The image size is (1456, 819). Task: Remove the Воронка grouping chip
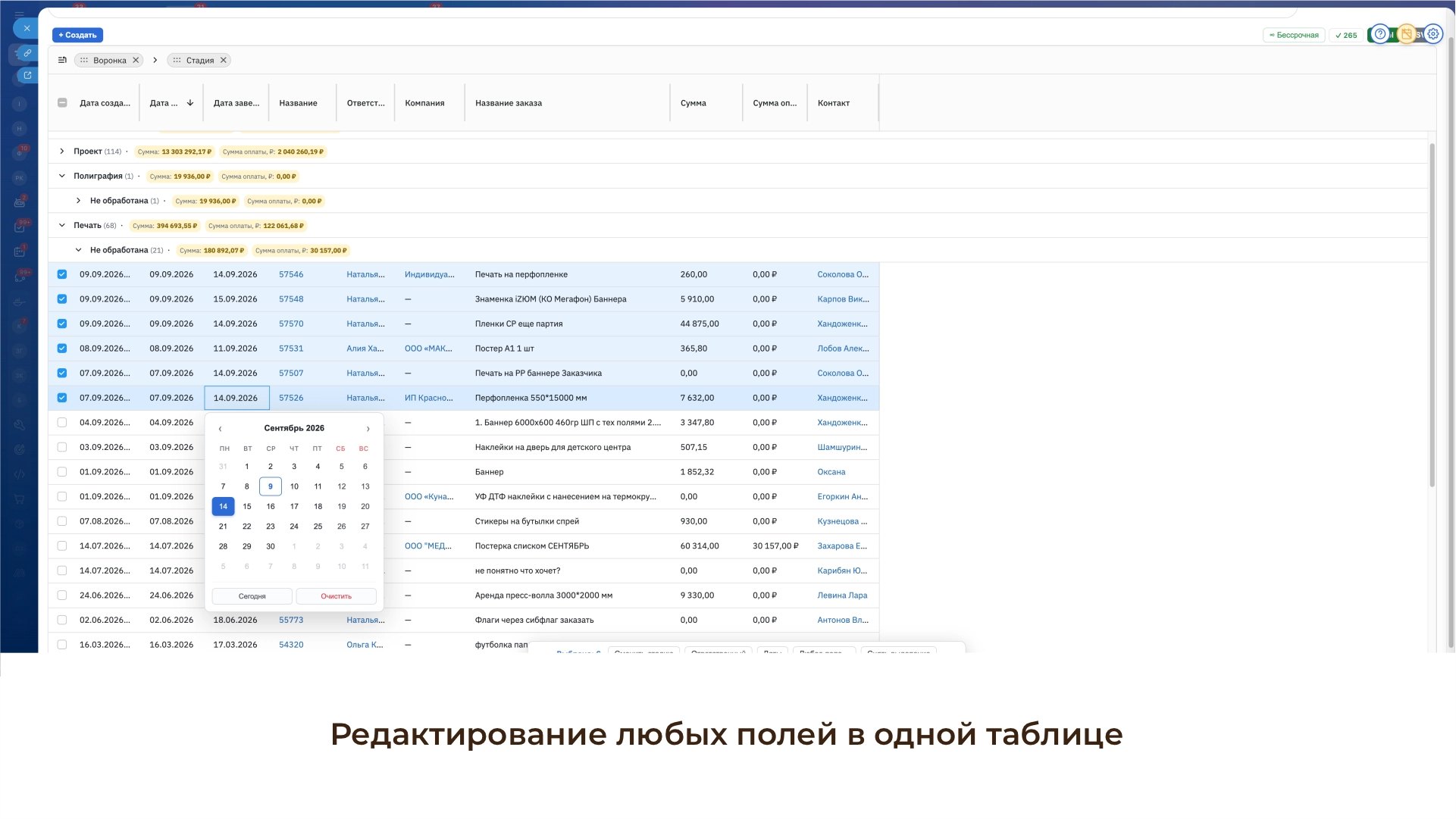pyautogui.click(x=136, y=61)
